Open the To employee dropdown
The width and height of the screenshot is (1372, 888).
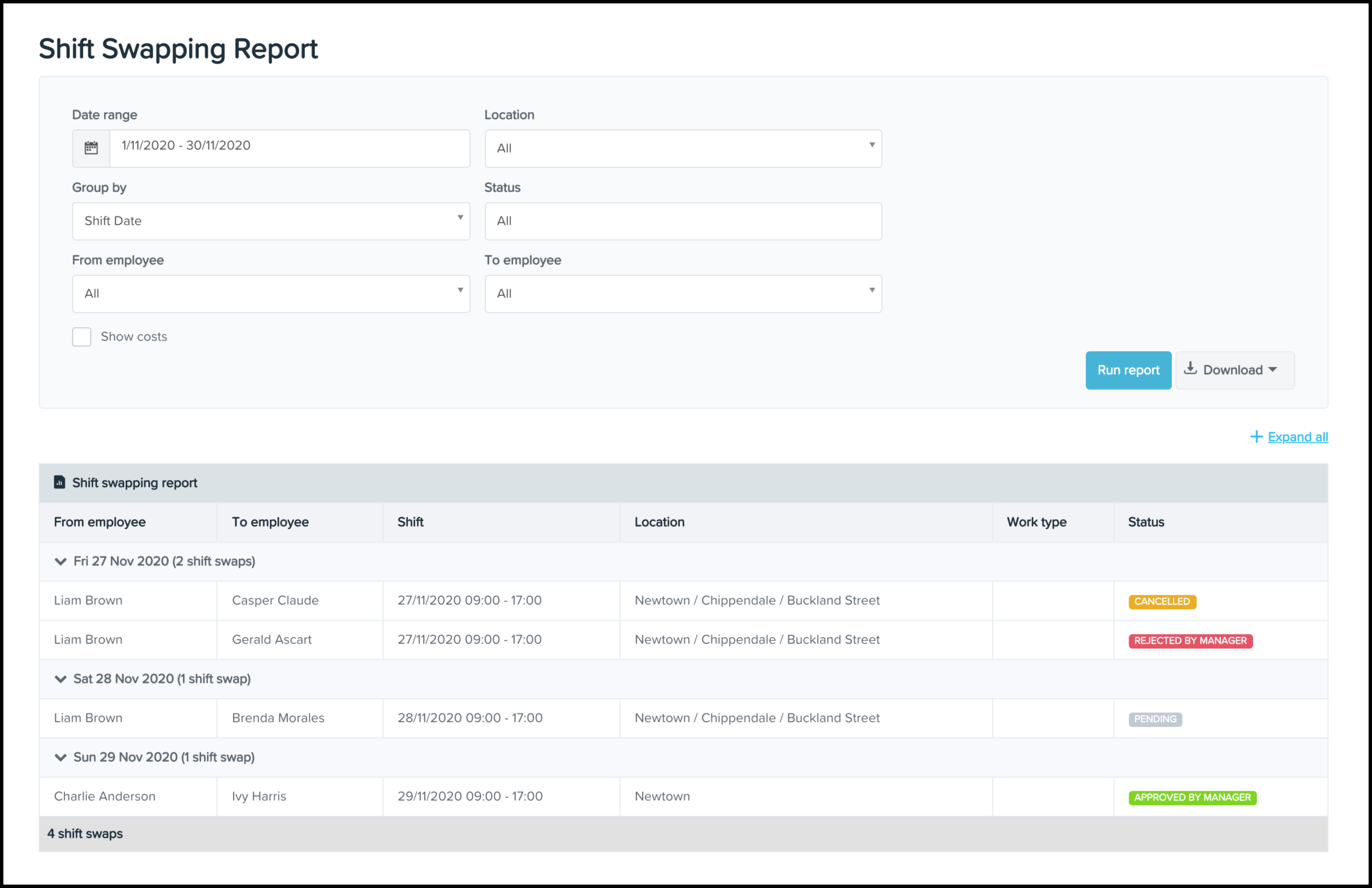tap(683, 293)
